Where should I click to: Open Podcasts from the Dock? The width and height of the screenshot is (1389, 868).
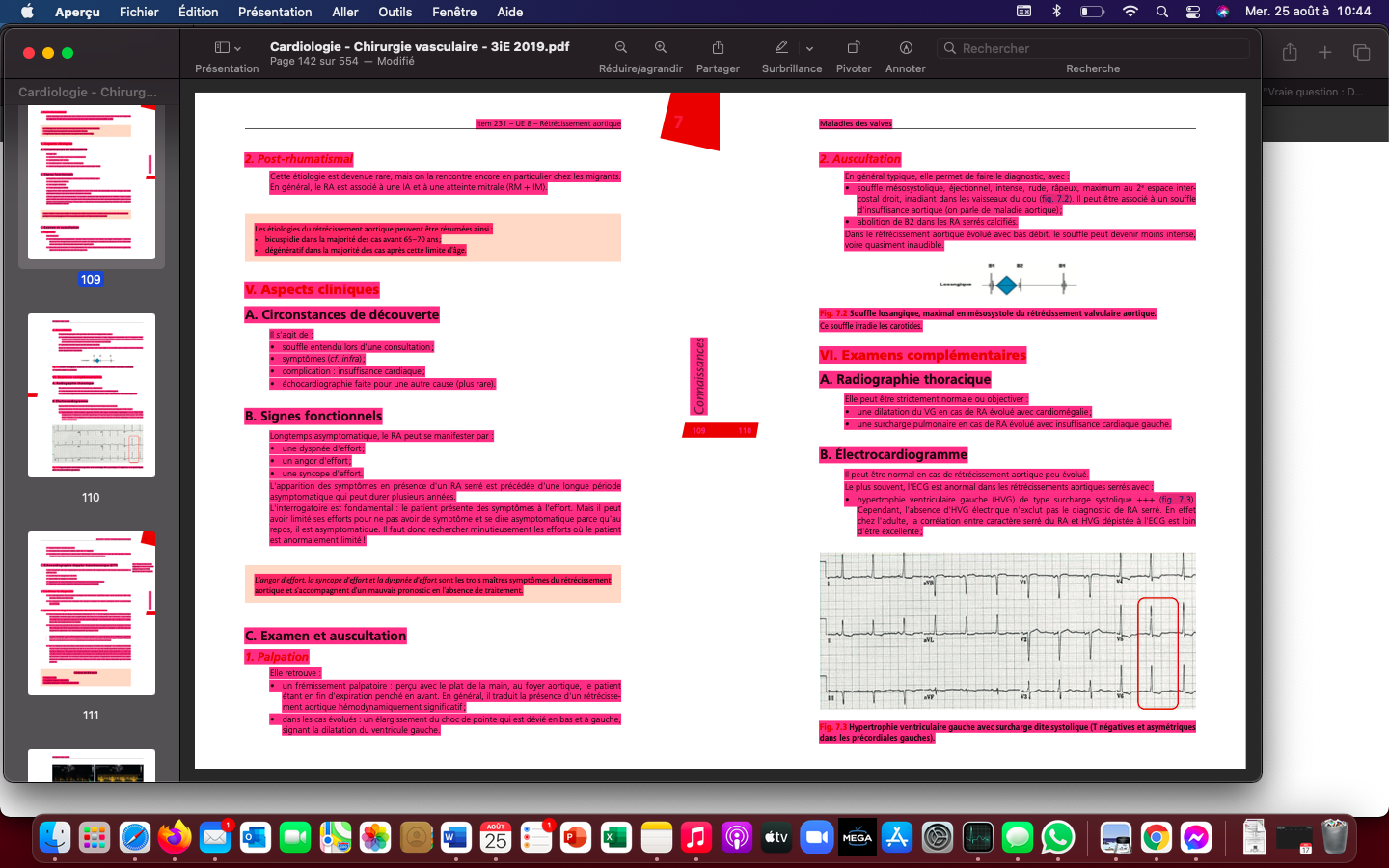(x=737, y=837)
